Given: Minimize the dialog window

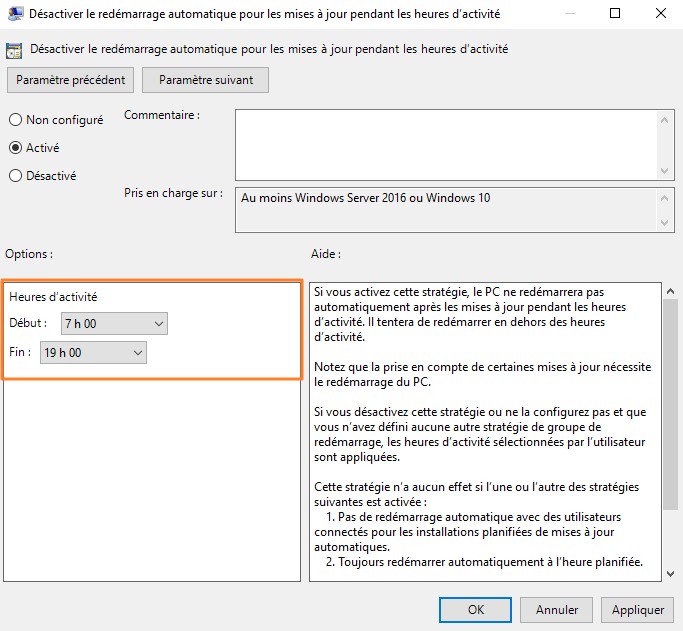Looking at the screenshot, I should click(569, 13).
